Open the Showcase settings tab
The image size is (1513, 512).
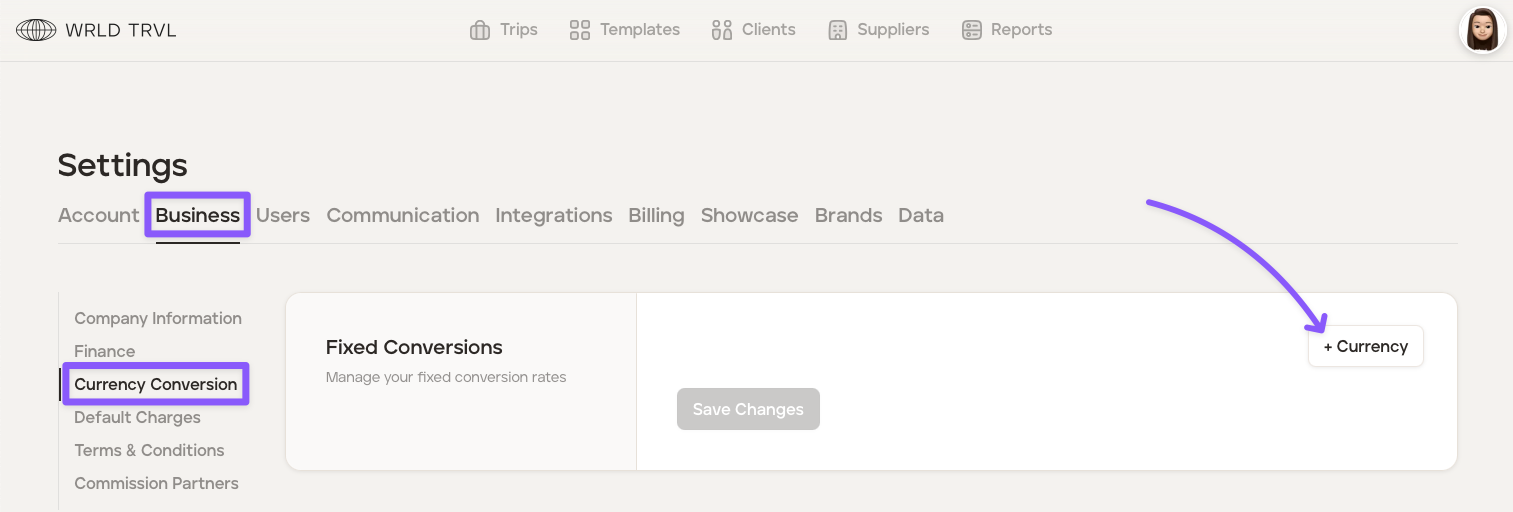(x=749, y=215)
